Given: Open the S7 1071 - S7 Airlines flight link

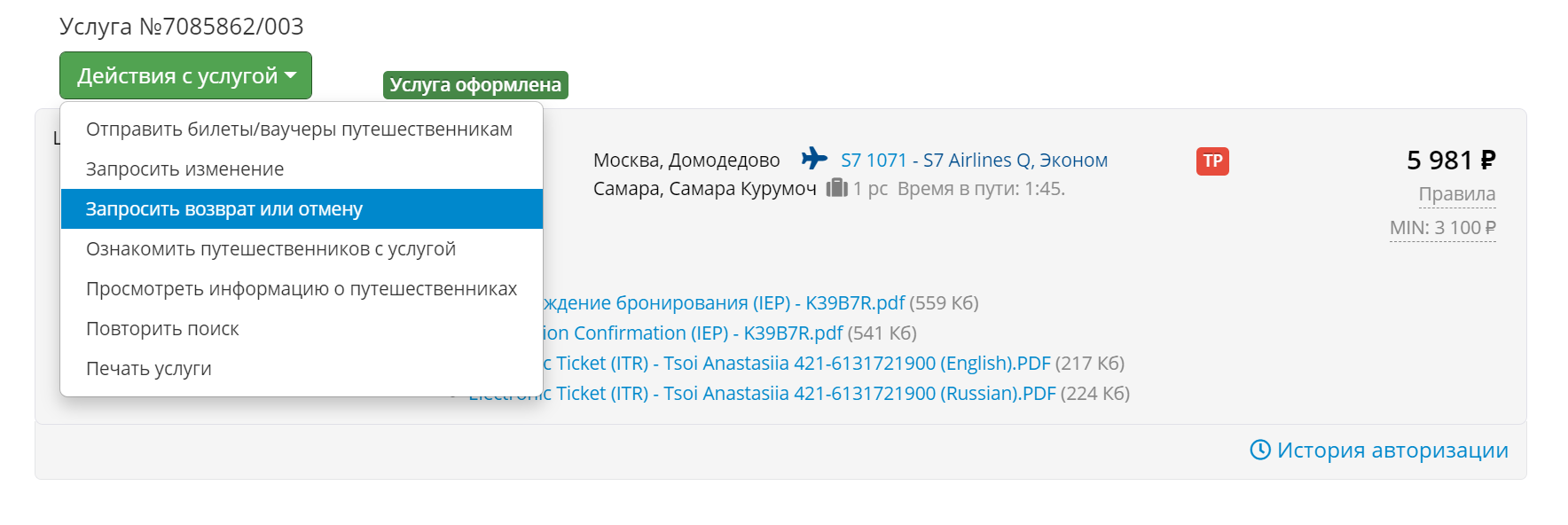Looking at the screenshot, I should 974,161.
